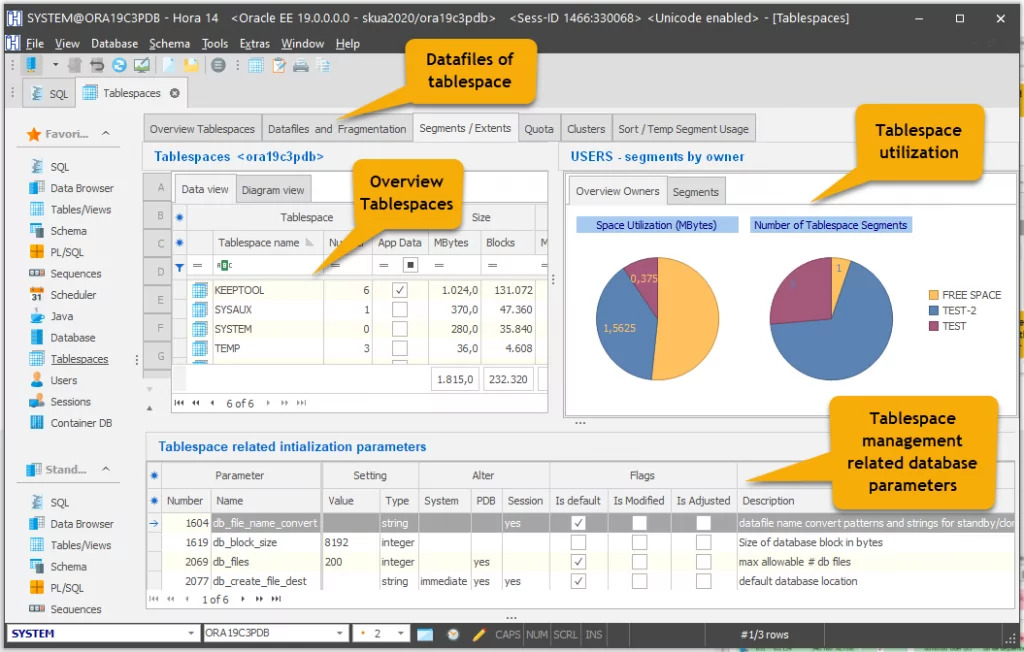Click Tablespace name column header
1024x652 pixels.
click(x=260, y=242)
